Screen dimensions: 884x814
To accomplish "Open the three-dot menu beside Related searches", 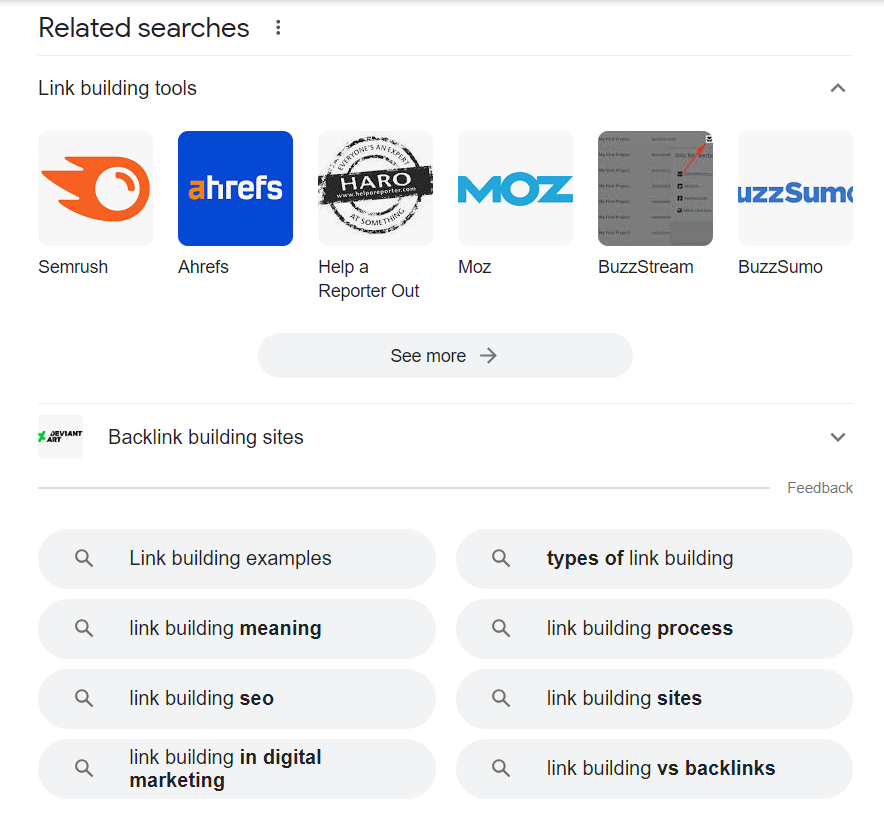I will point(278,28).
